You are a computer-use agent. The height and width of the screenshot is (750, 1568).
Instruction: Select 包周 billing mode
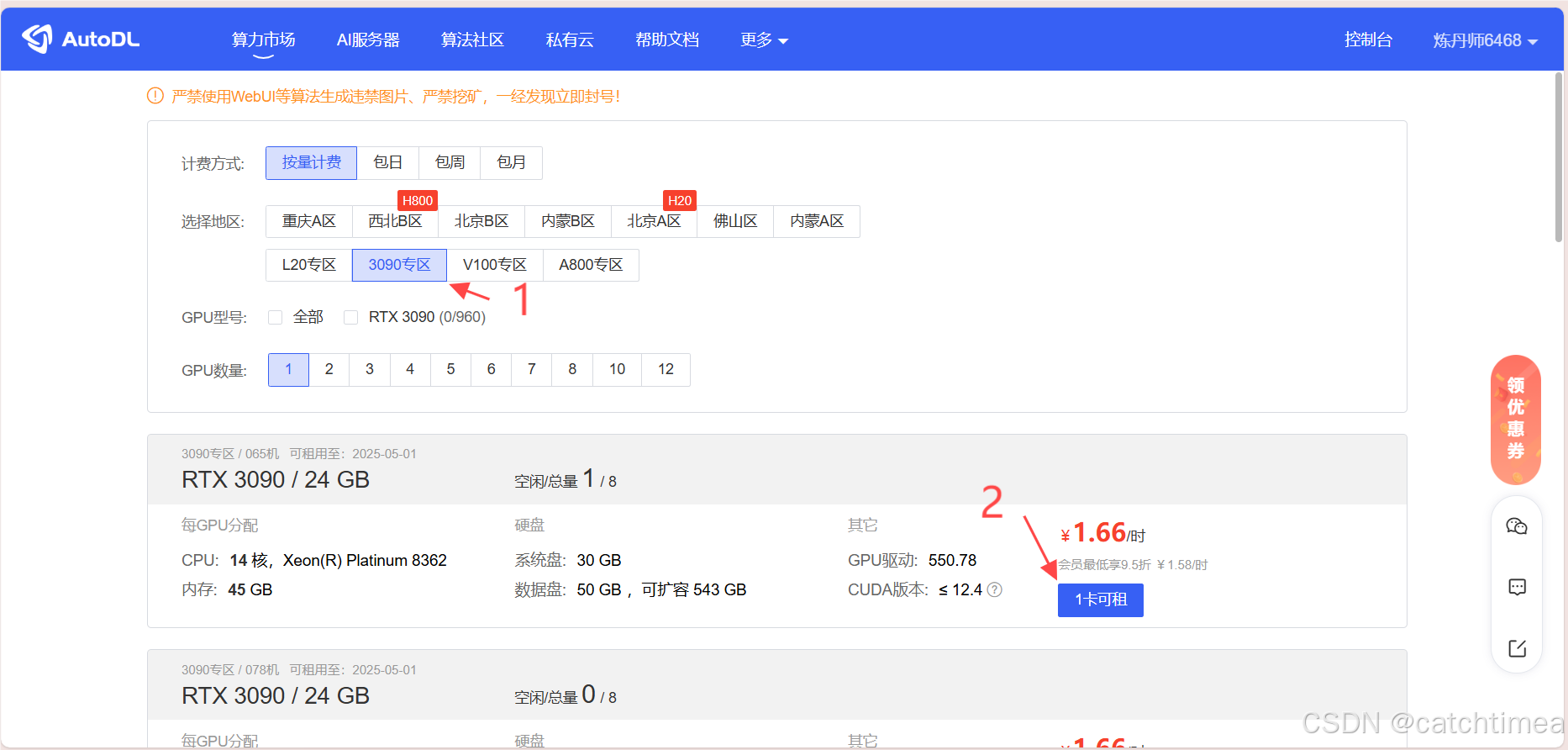pos(450,163)
